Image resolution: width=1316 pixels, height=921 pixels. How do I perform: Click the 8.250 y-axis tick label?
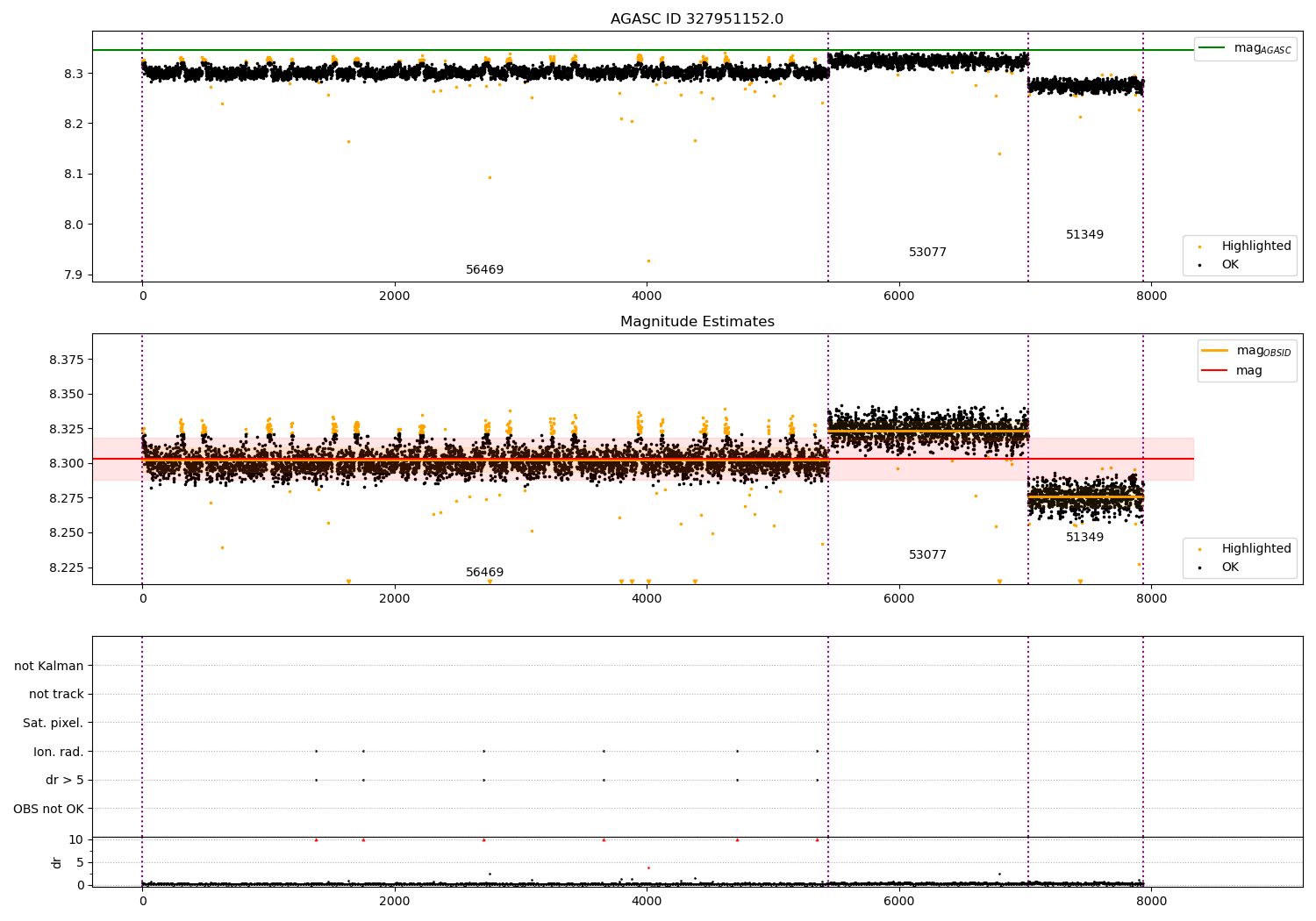point(67,533)
